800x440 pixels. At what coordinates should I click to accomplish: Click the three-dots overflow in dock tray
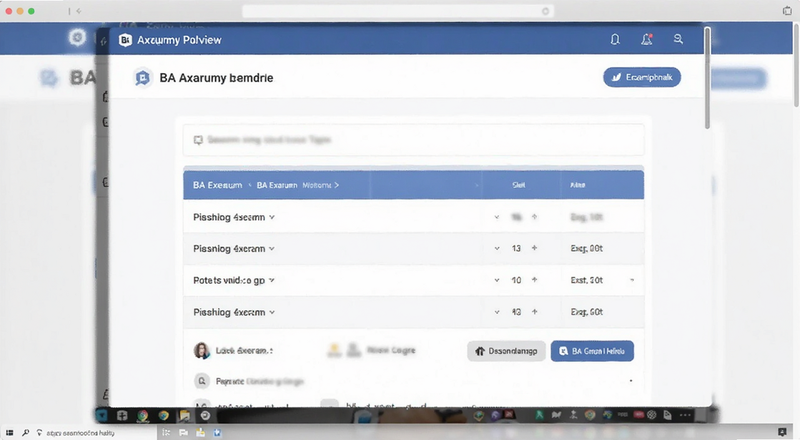[686, 415]
